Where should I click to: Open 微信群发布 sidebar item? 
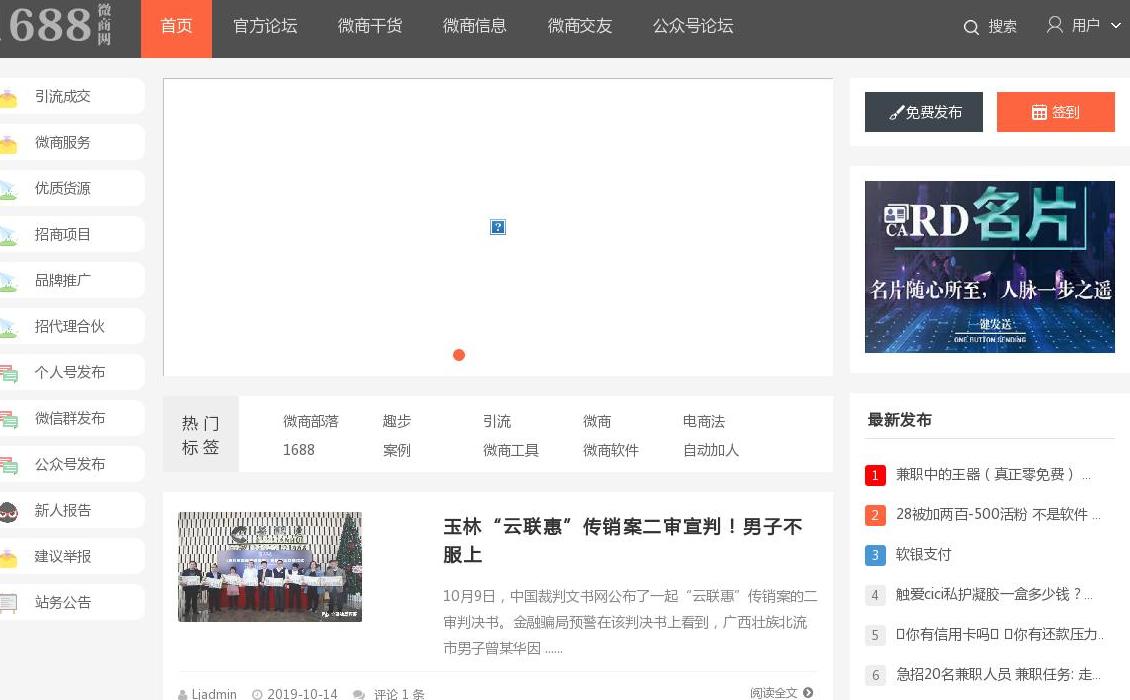click(x=70, y=419)
